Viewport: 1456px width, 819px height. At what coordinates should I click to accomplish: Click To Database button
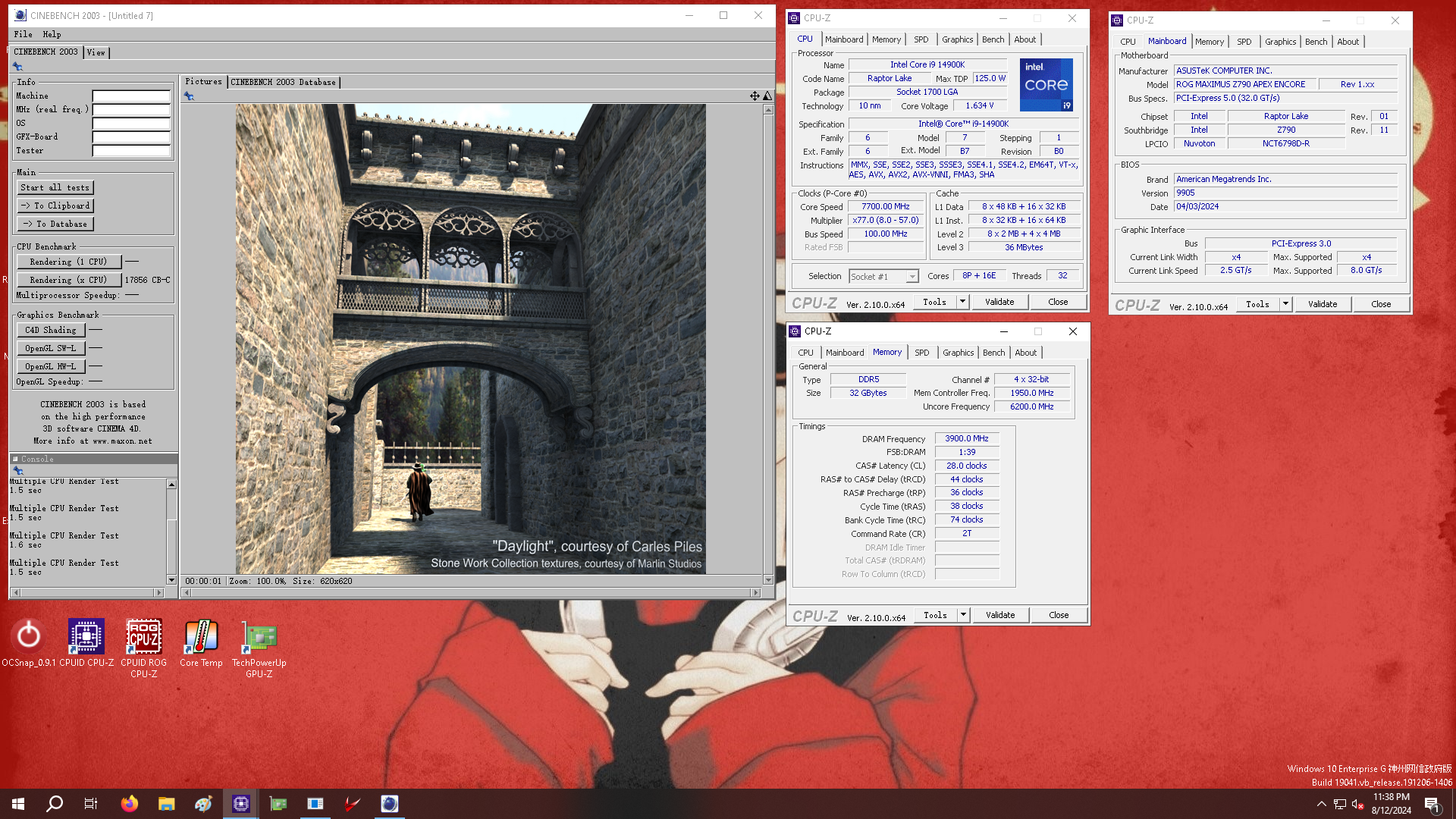pos(55,224)
